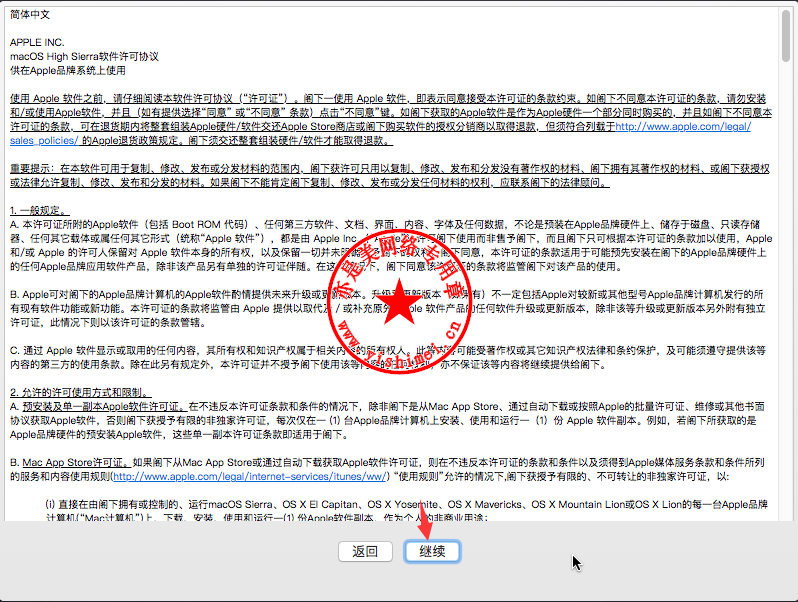The height and width of the screenshot is (602, 798).
Task: Click sub-item (i) 直接在由阁下拥有或控制的
Action: point(407,510)
